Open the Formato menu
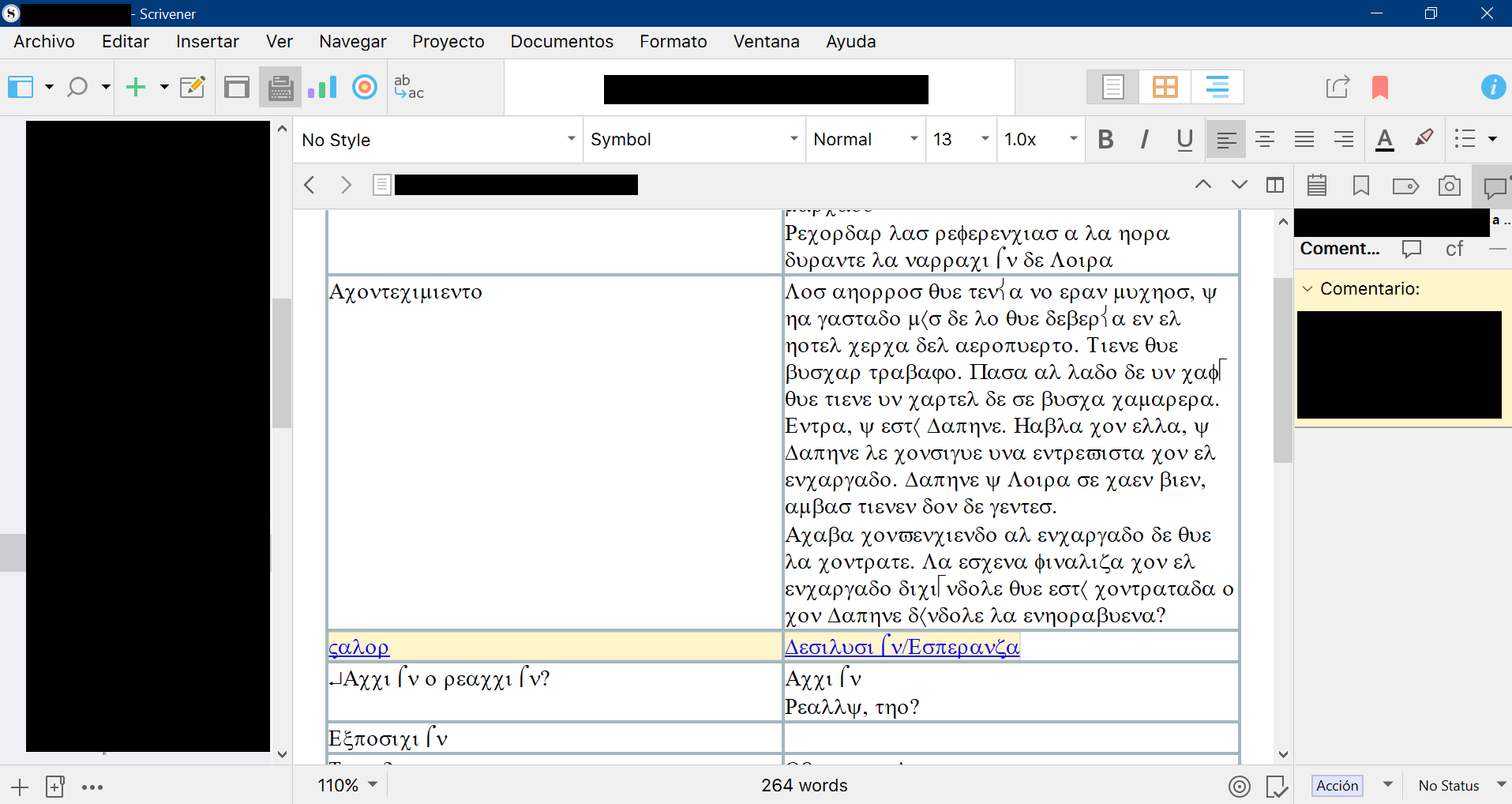This screenshot has height=804, width=1512. [x=673, y=42]
